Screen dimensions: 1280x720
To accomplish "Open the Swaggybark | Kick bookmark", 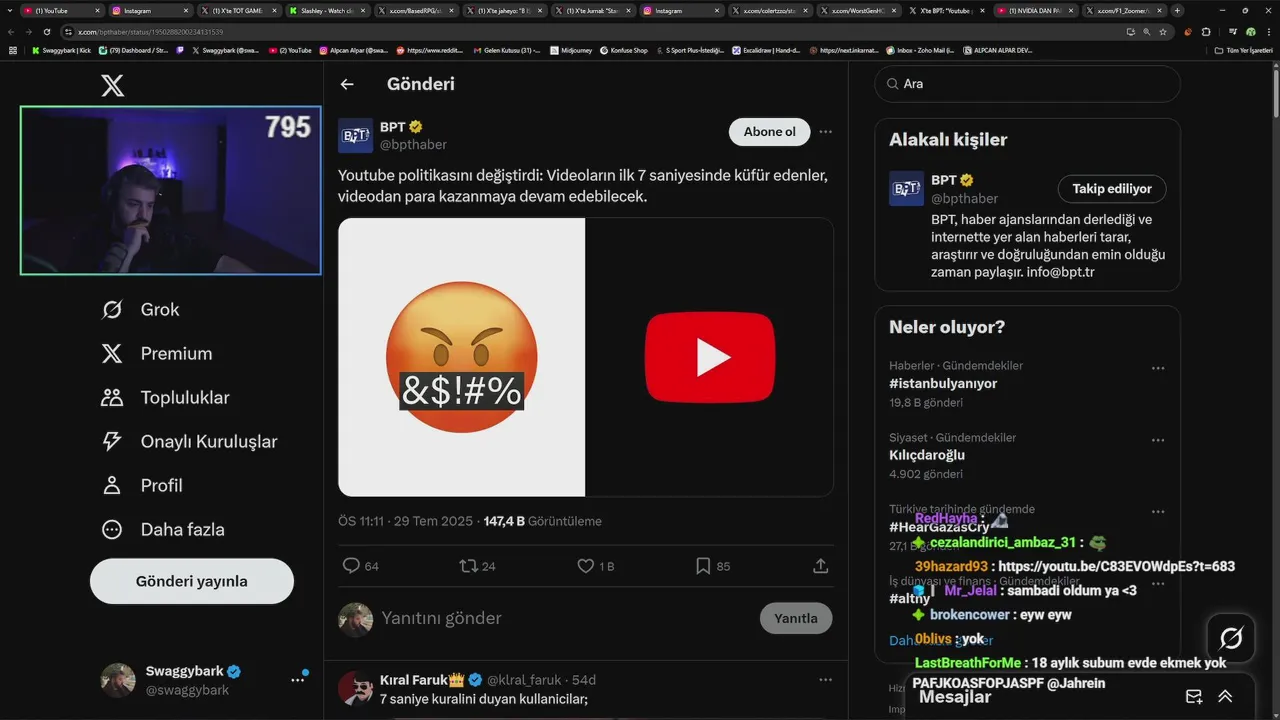I will pyautogui.click(x=60, y=50).
